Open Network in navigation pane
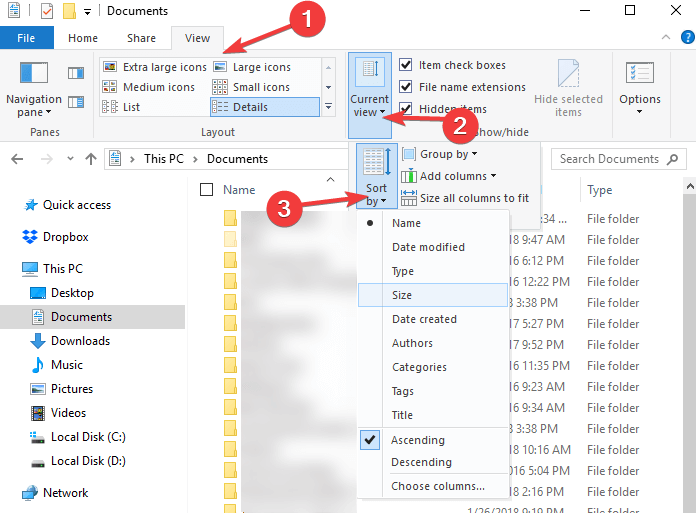 55,493
